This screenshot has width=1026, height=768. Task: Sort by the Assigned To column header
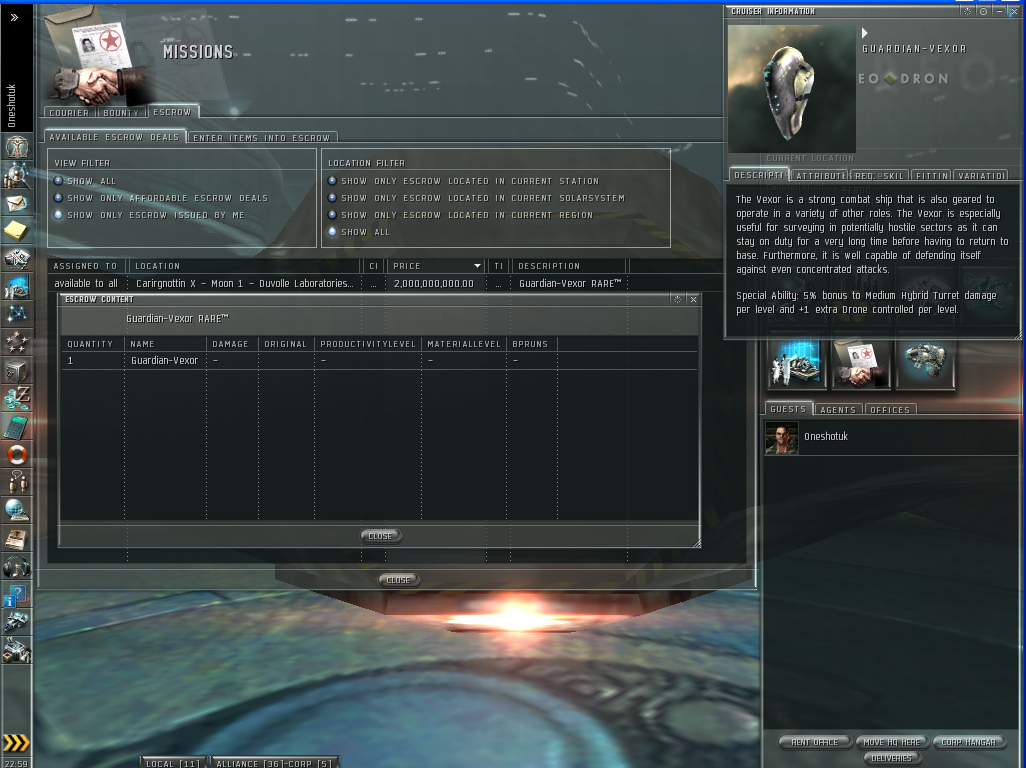coord(88,266)
